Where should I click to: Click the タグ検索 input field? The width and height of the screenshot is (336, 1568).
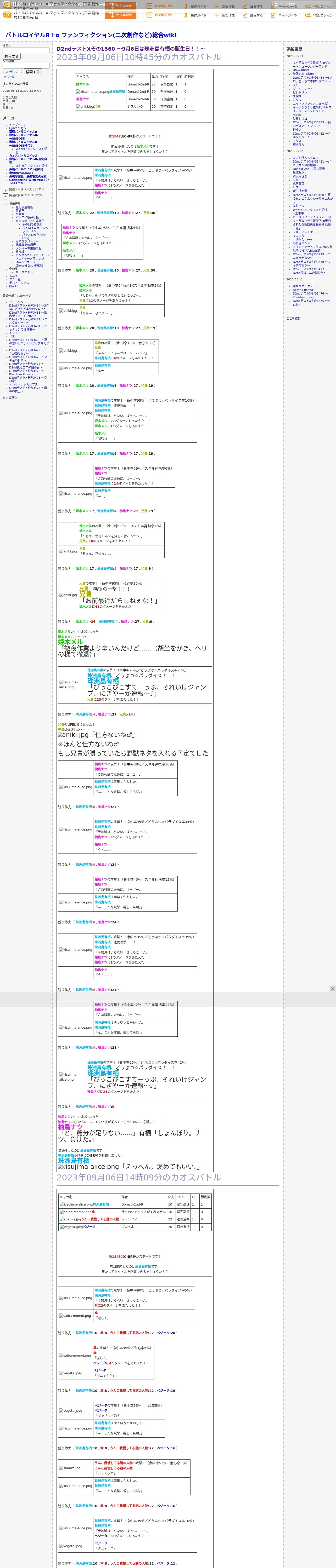(x=26, y=66)
